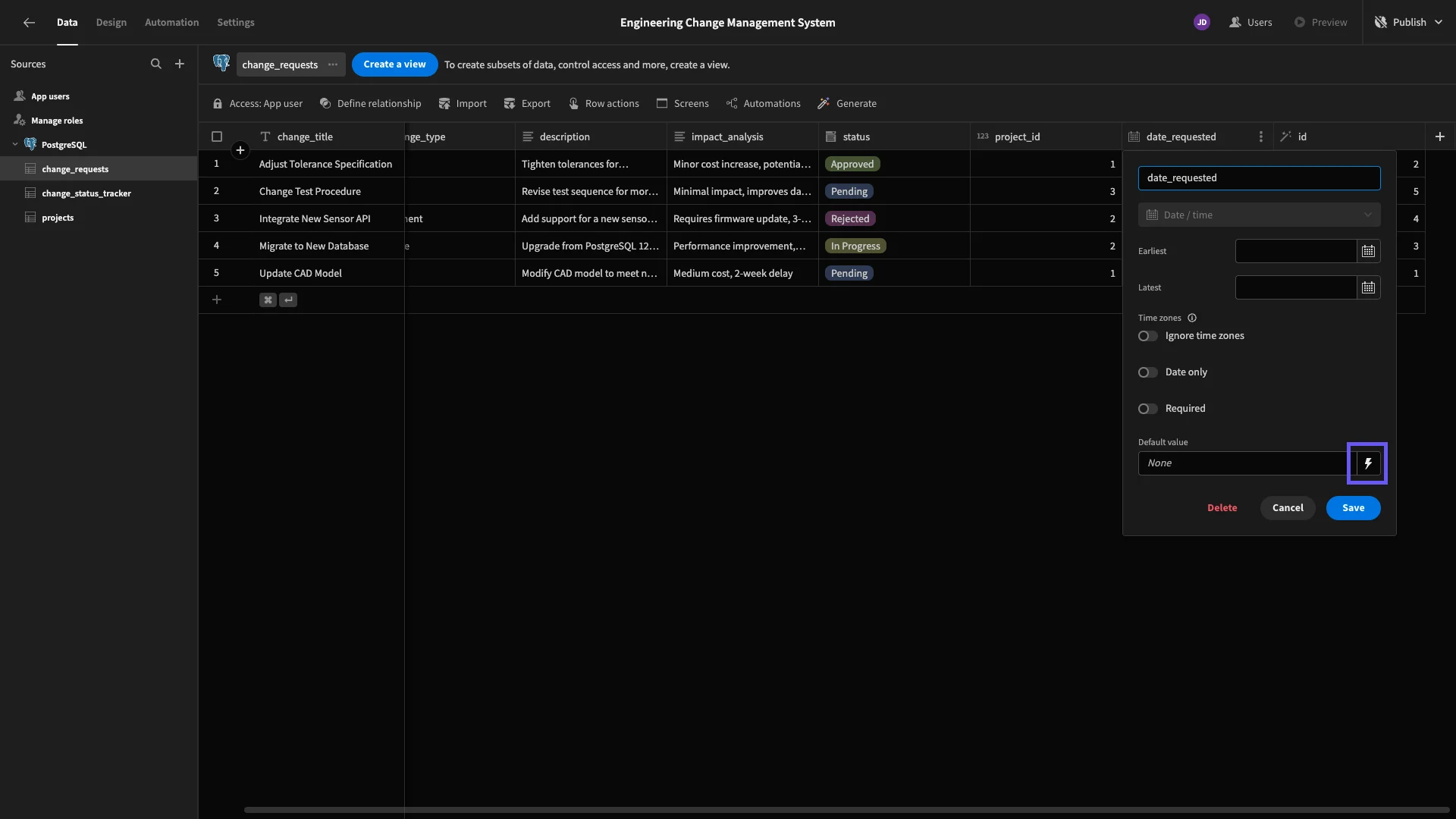The width and height of the screenshot is (1456, 819).
Task: Open Automations toolbar item
Action: click(x=763, y=103)
